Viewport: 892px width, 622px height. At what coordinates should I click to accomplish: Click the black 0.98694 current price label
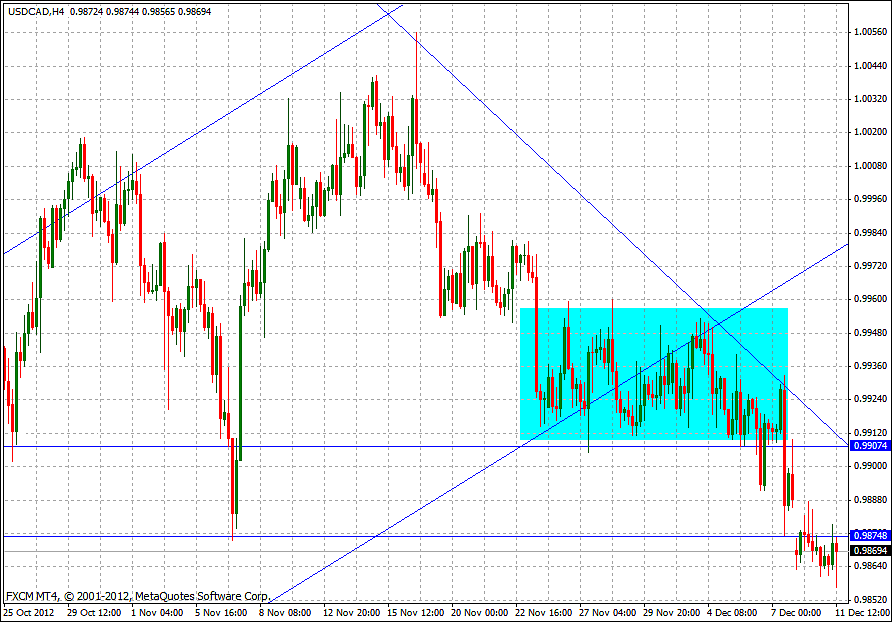866,551
